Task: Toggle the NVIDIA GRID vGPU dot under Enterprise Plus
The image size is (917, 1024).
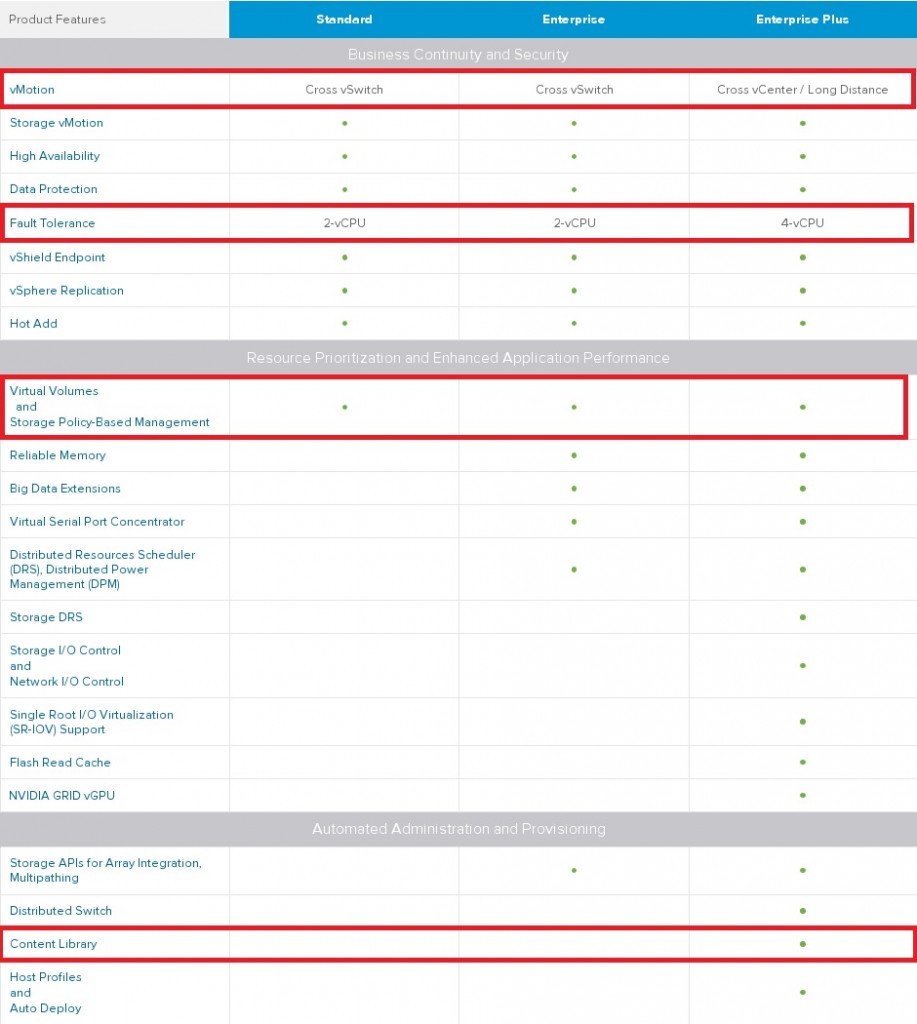Action: [802, 795]
